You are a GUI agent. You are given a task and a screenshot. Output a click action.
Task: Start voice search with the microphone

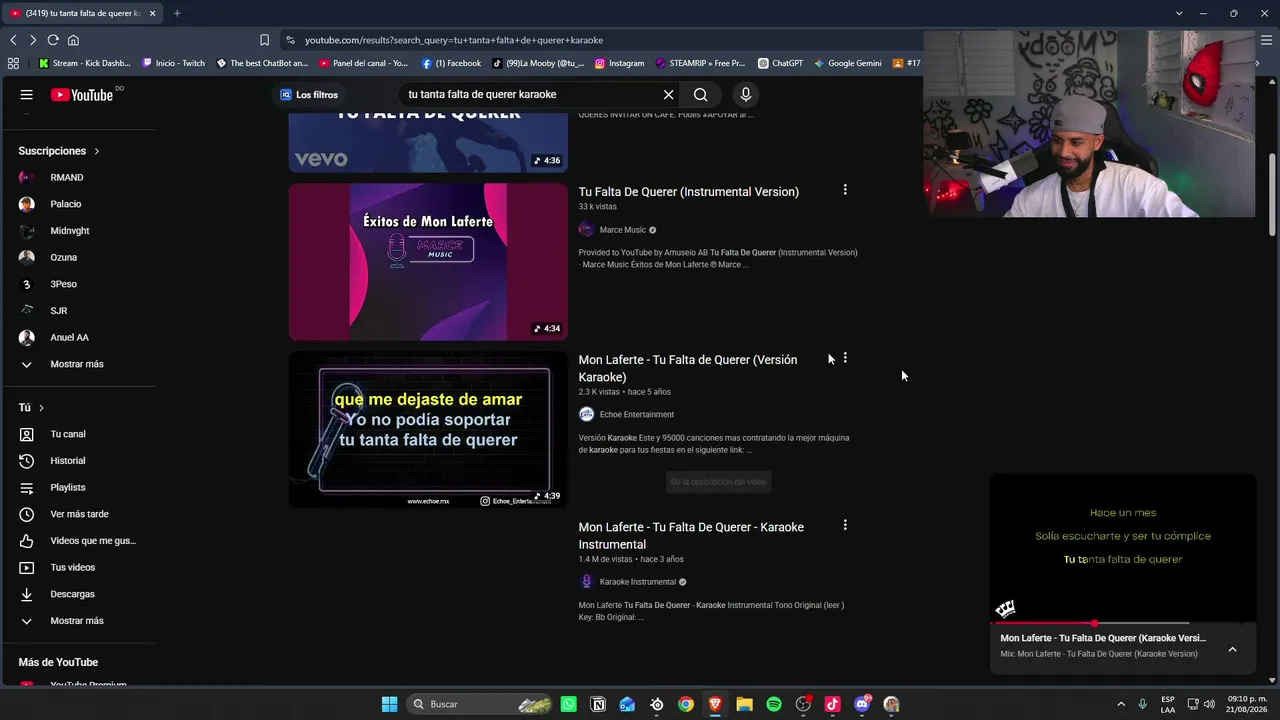point(745,95)
